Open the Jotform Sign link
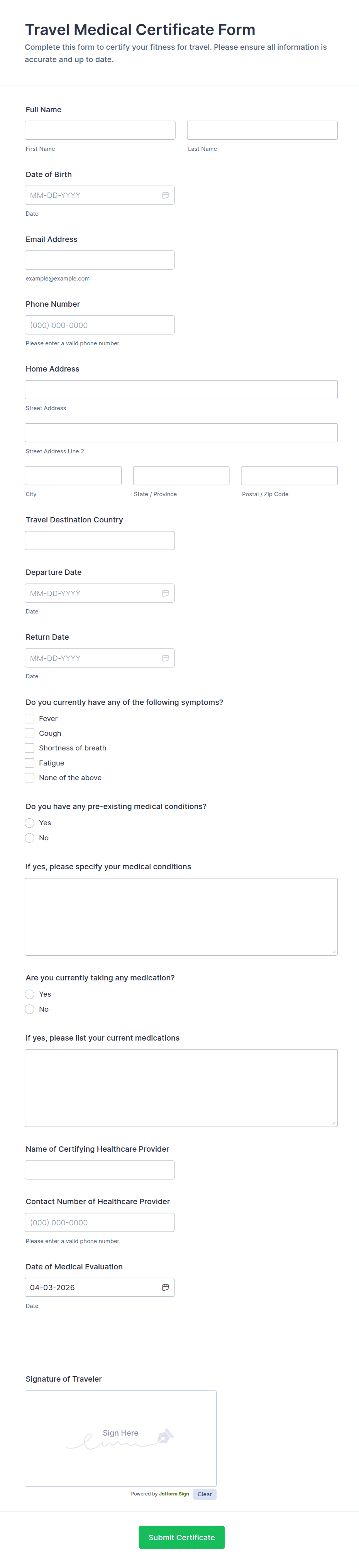Image resolution: width=359 pixels, height=1568 pixels. tap(174, 1494)
